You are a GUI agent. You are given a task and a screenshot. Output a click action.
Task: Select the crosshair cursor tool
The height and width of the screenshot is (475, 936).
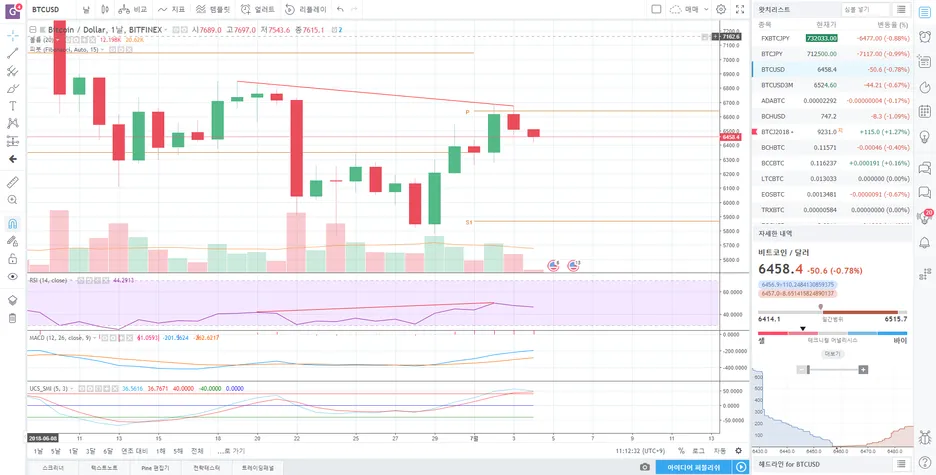[13, 35]
